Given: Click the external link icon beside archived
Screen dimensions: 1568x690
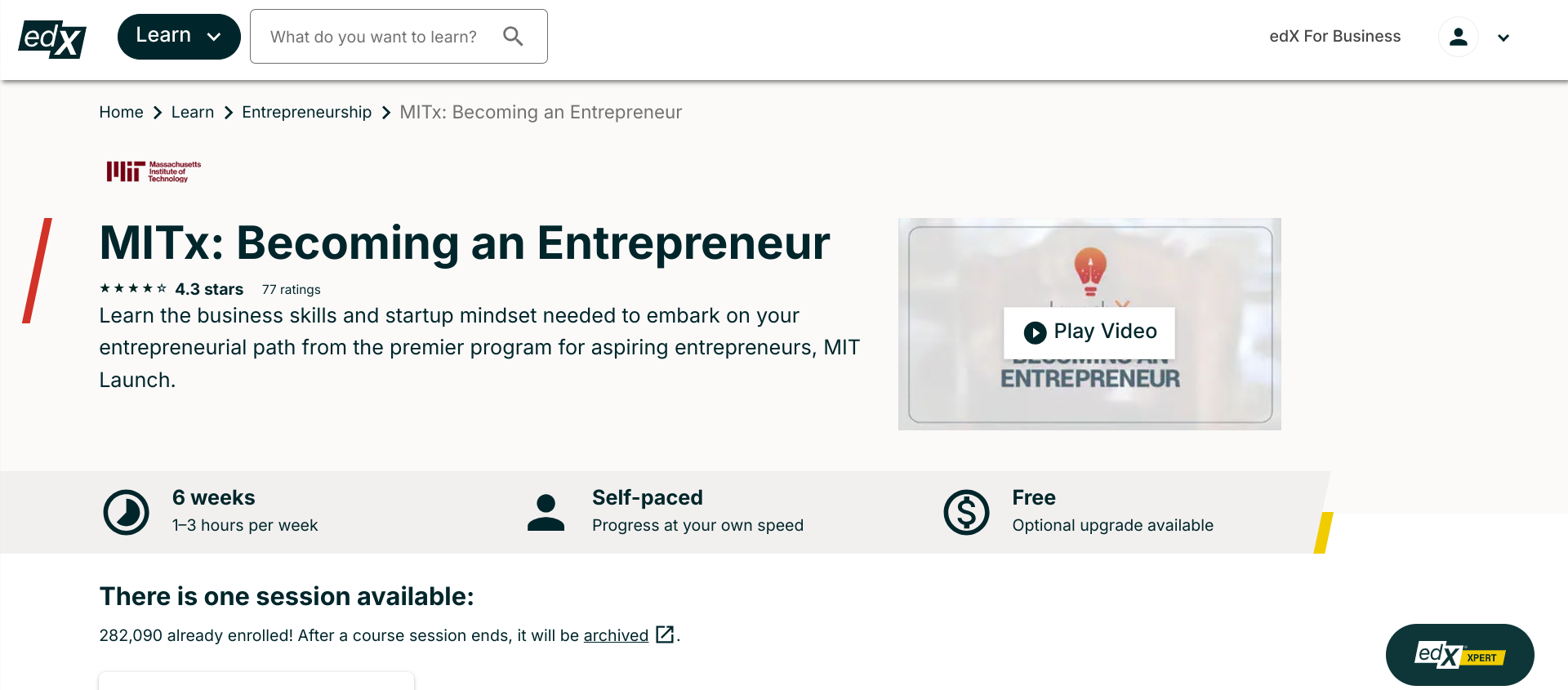Looking at the screenshot, I should (x=665, y=634).
